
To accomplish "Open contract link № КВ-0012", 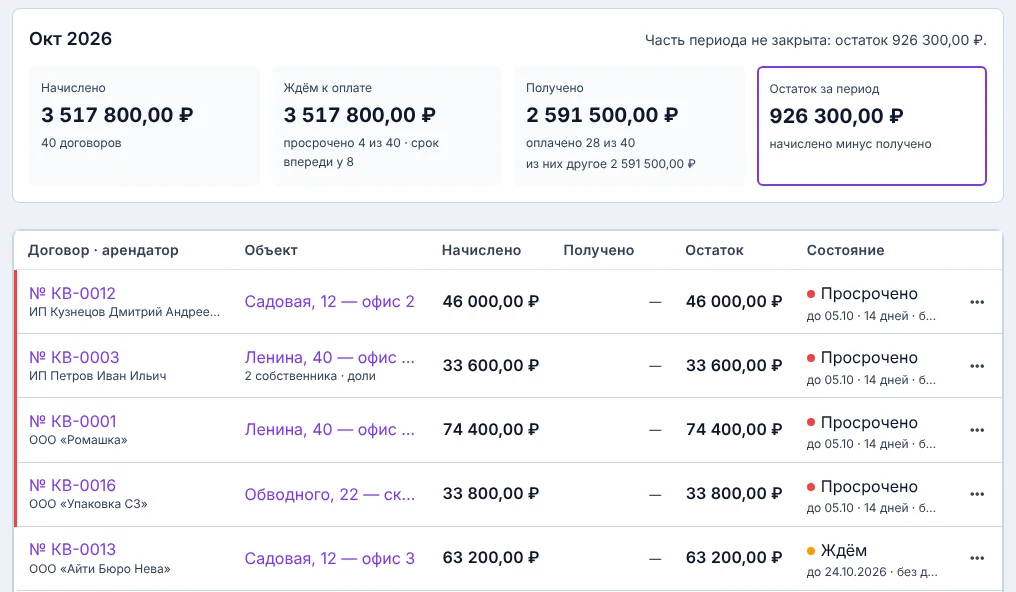I will click(72, 293).
